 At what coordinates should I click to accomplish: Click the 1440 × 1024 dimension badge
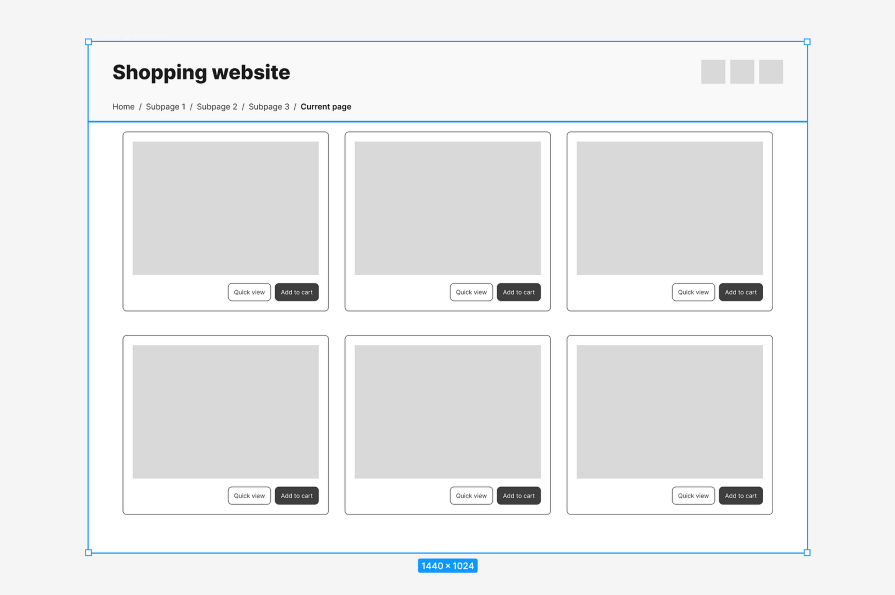tap(447, 565)
